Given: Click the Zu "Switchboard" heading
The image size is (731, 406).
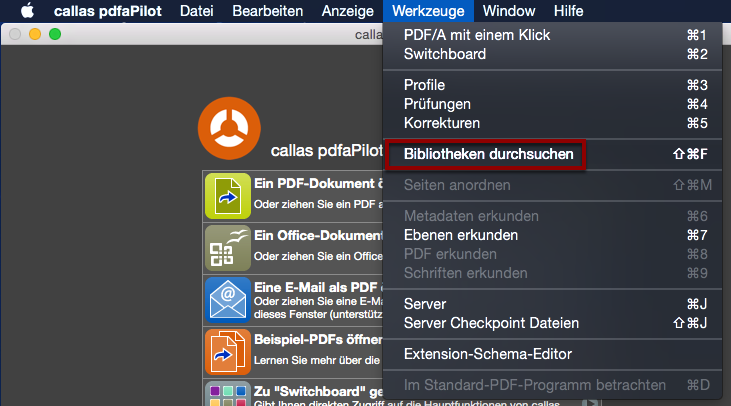Looking at the screenshot, I should 318,392.
